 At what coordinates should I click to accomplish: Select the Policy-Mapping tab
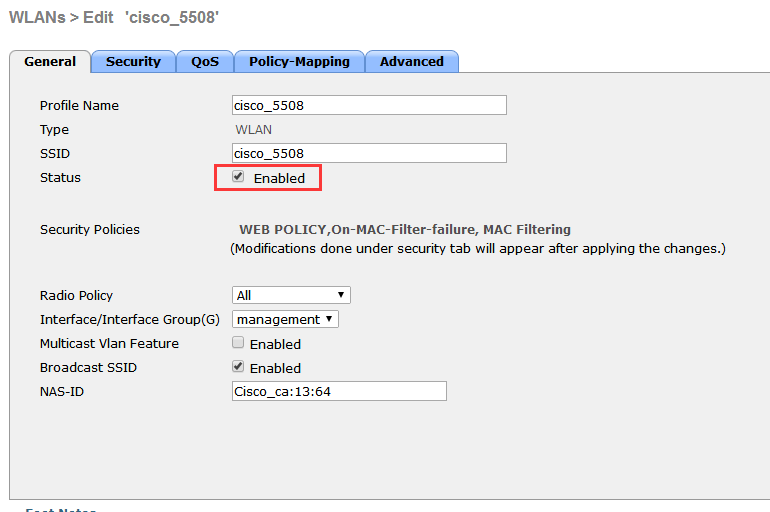click(299, 62)
